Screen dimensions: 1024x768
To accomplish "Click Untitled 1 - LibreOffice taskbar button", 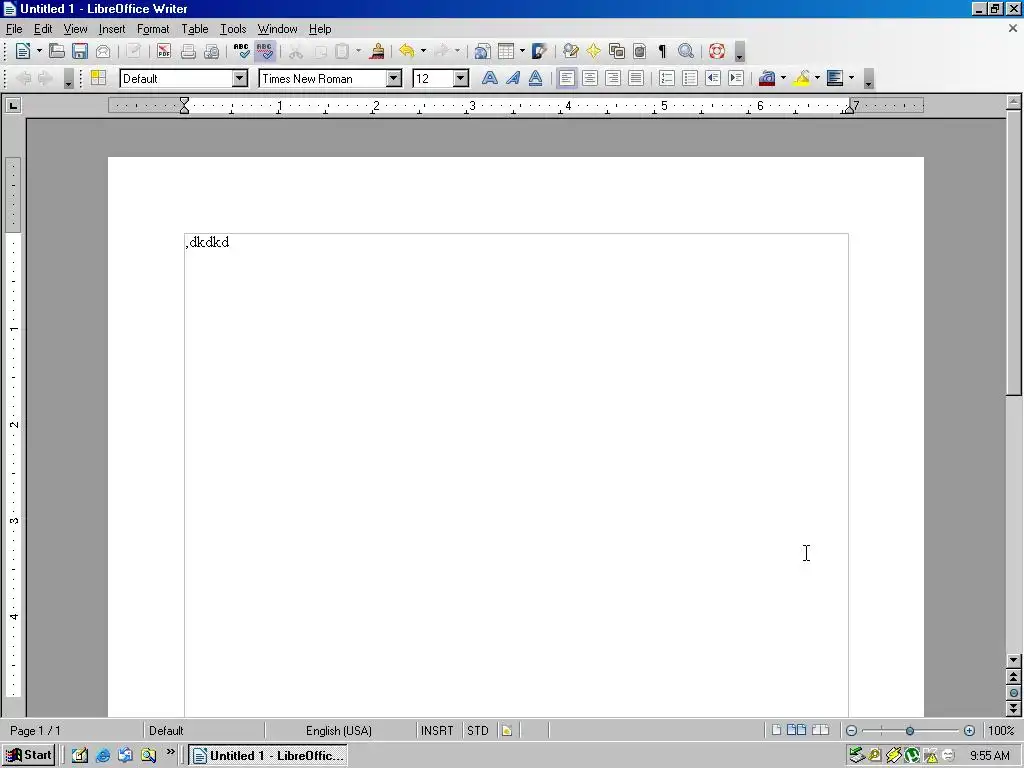I will coord(268,756).
